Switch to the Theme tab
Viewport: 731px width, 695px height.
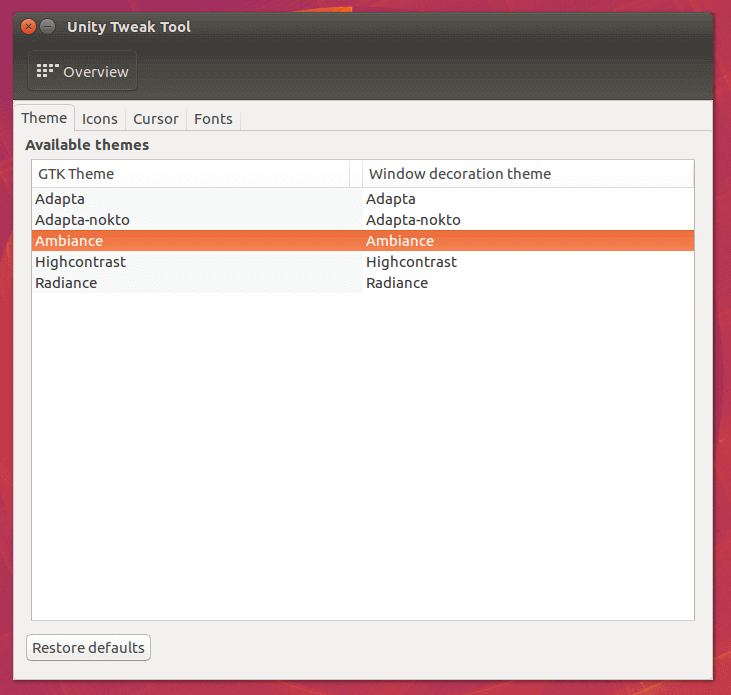point(44,118)
